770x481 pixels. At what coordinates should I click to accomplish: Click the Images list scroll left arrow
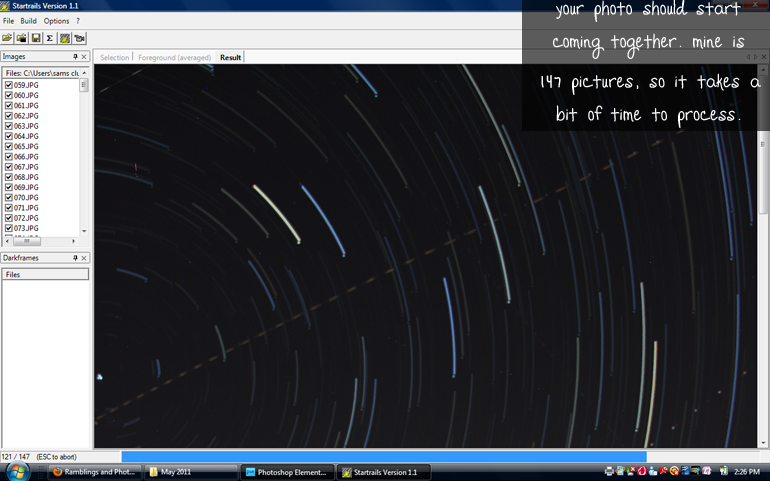[x=7, y=241]
